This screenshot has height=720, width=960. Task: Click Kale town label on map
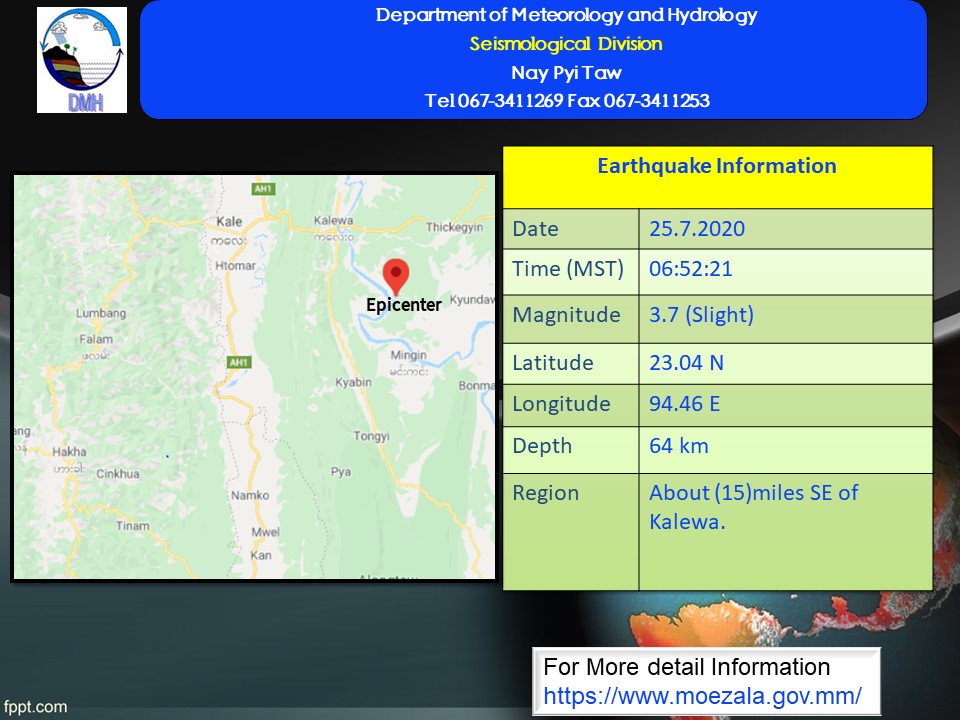tap(230, 222)
